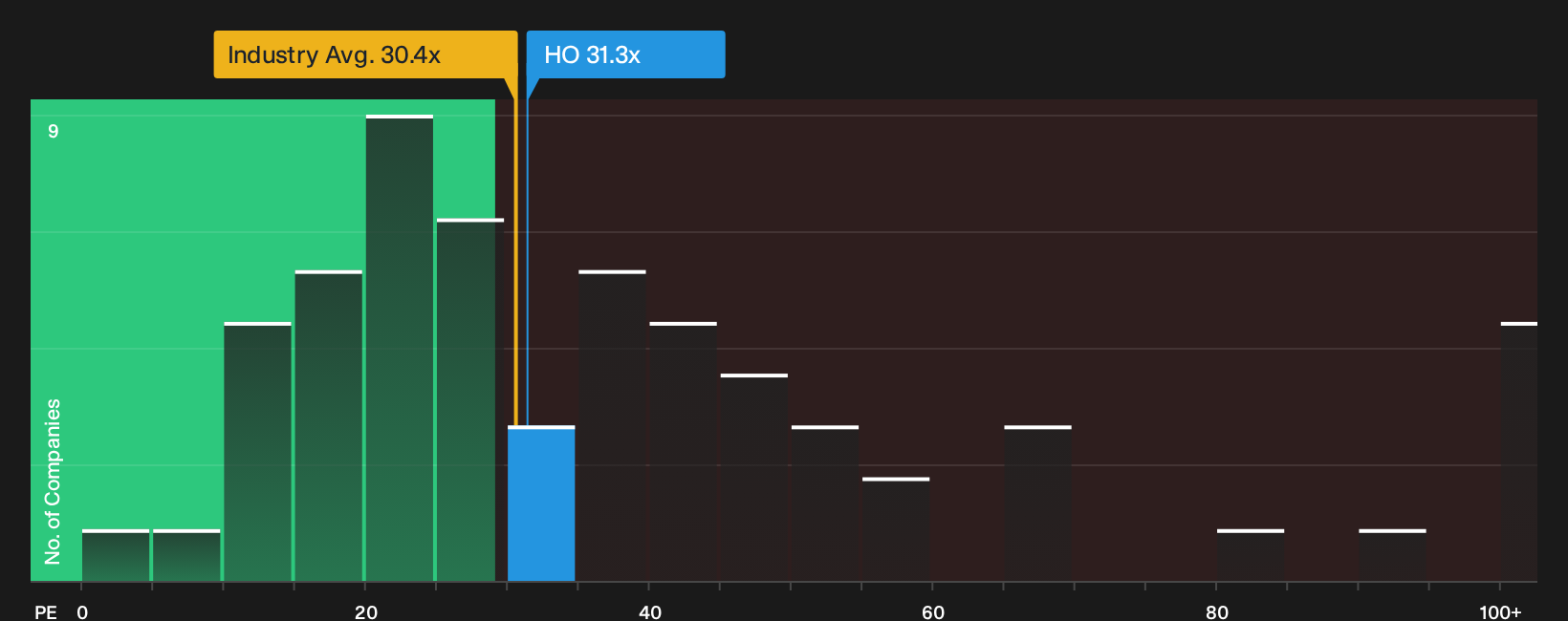The image size is (1568, 621).
Task: Click the HO 31.3x label
Action: click(626, 54)
